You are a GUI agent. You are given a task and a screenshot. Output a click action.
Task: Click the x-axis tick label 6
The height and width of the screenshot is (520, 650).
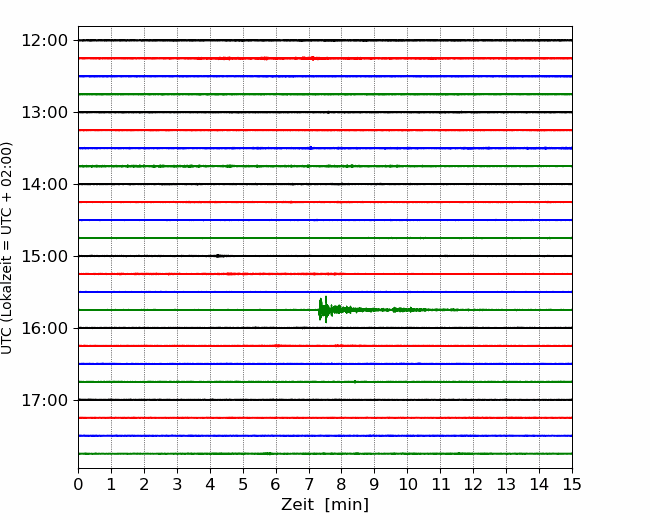tap(276, 484)
